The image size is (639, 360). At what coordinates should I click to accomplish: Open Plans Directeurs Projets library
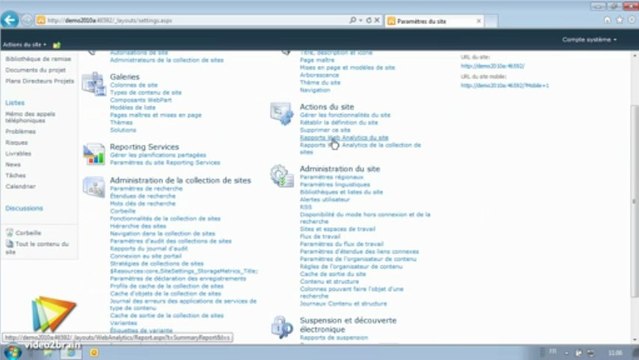[x=40, y=81]
